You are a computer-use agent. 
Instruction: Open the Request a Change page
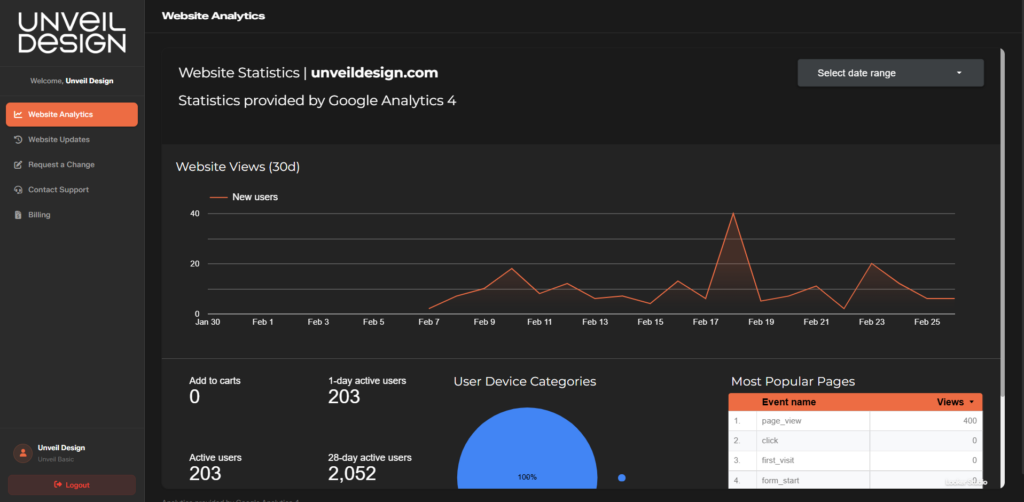coord(72,165)
